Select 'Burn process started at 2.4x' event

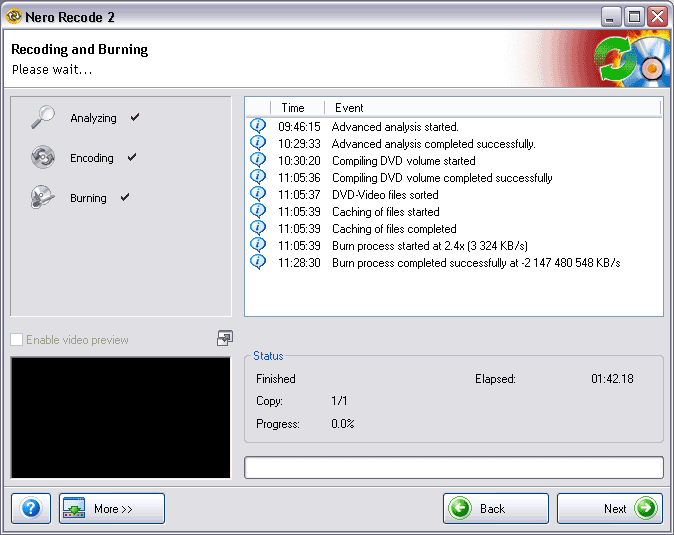[430, 246]
